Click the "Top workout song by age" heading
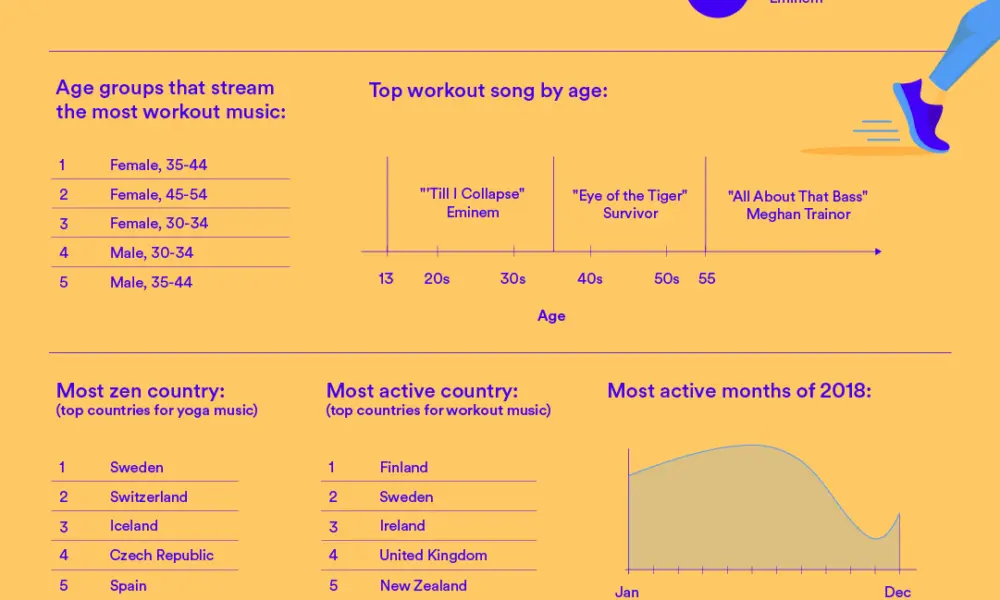1000x600 pixels. [x=488, y=91]
